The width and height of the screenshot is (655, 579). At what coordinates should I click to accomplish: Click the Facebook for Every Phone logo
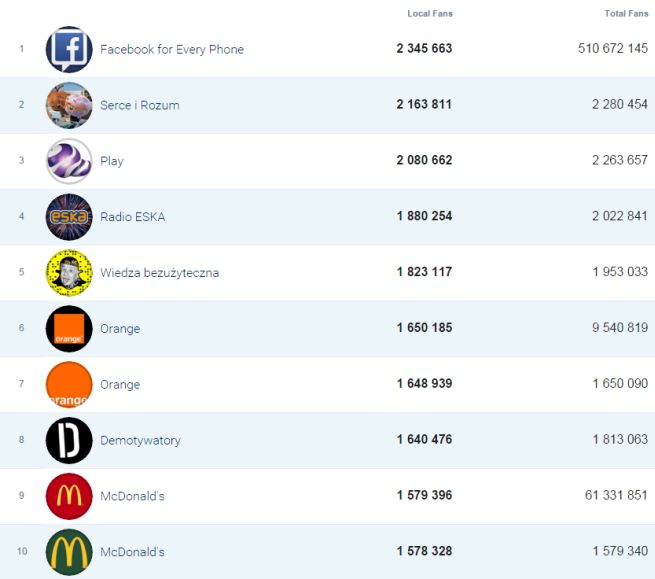tap(69, 49)
